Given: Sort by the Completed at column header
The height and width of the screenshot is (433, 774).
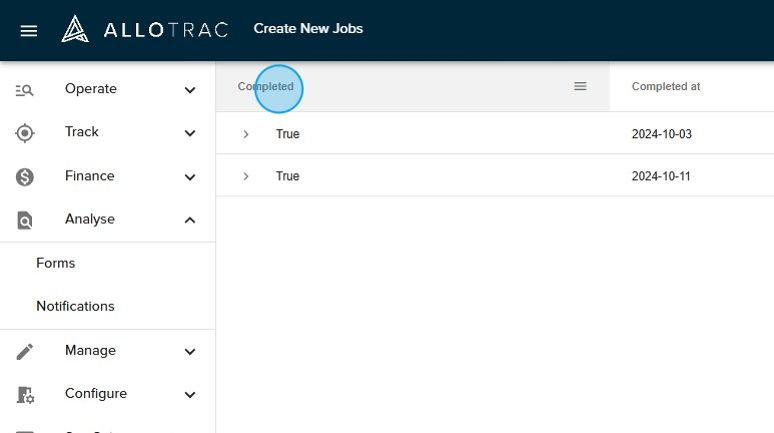Looking at the screenshot, I should point(665,87).
